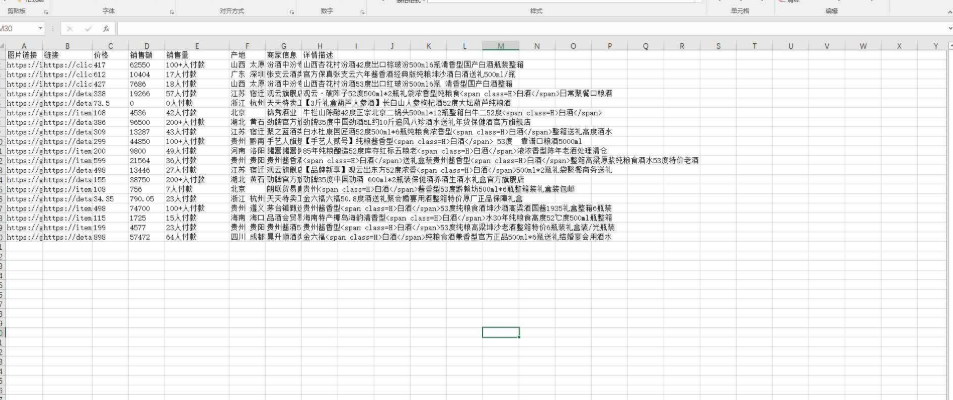
Task: Select the sales amount cell 44850
Action: [146, 141]
